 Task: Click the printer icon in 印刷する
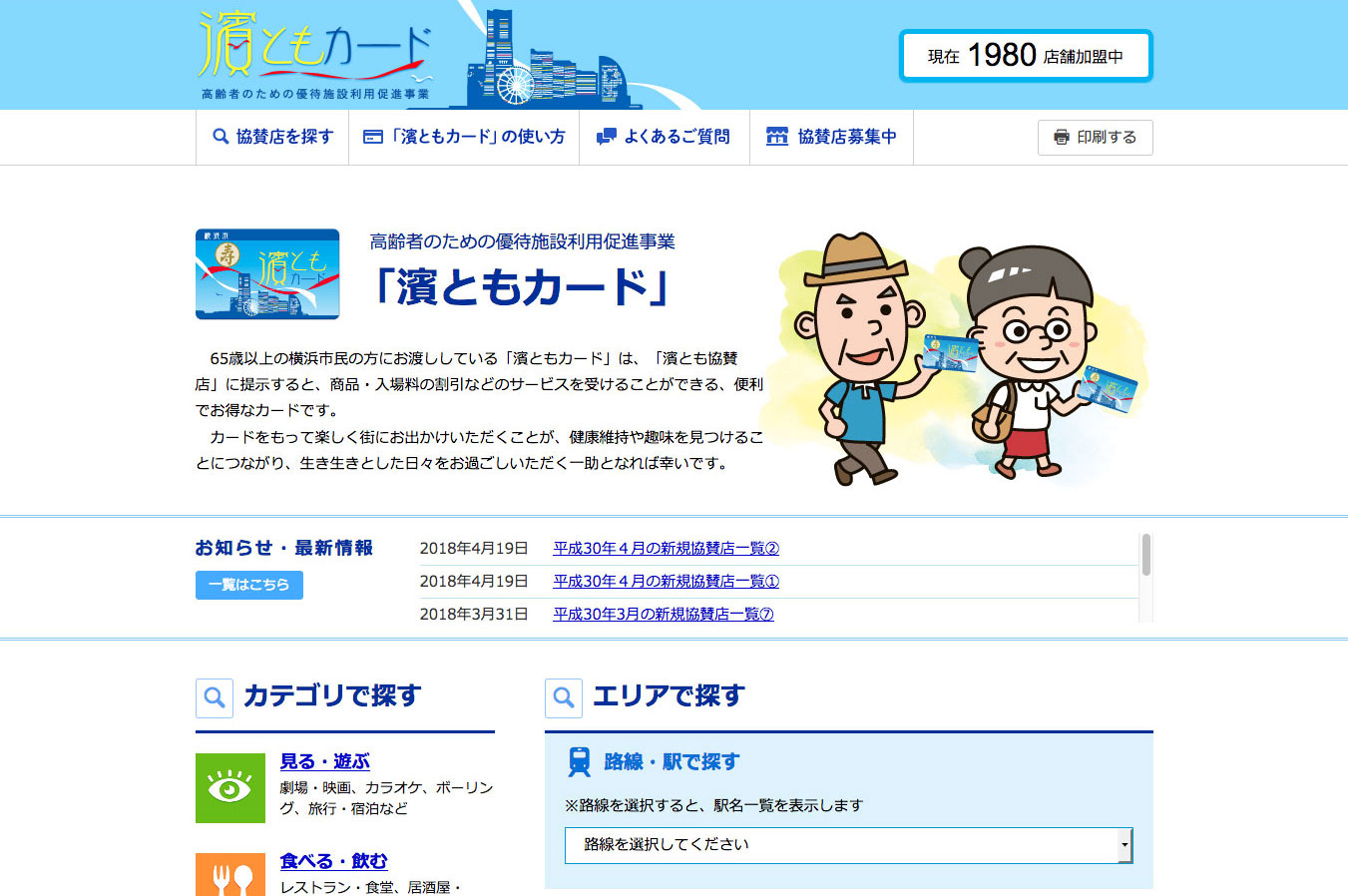pyautogui.click(x=1062, y=137)
